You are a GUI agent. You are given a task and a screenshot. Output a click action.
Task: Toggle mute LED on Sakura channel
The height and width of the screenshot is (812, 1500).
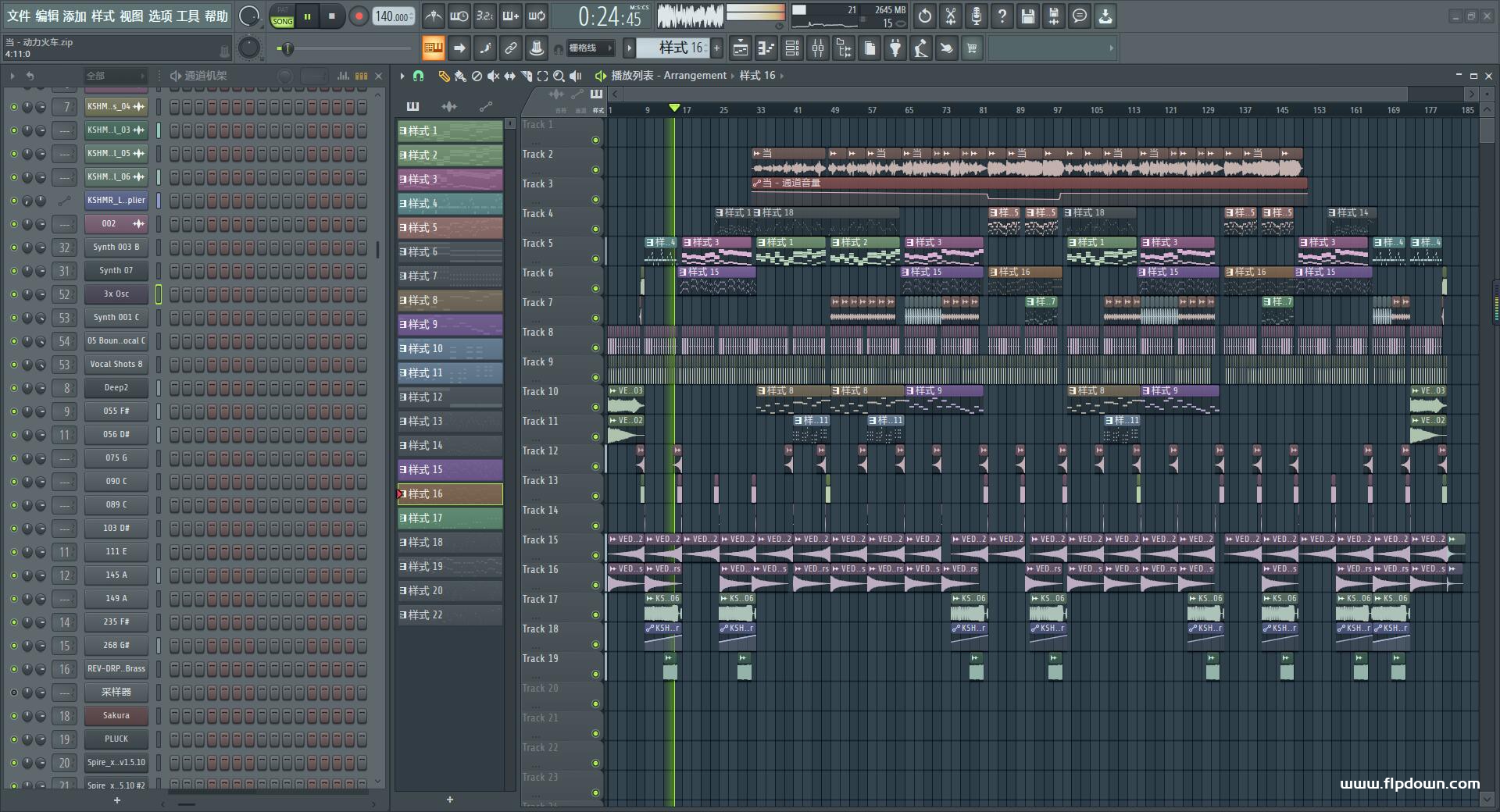13,716
